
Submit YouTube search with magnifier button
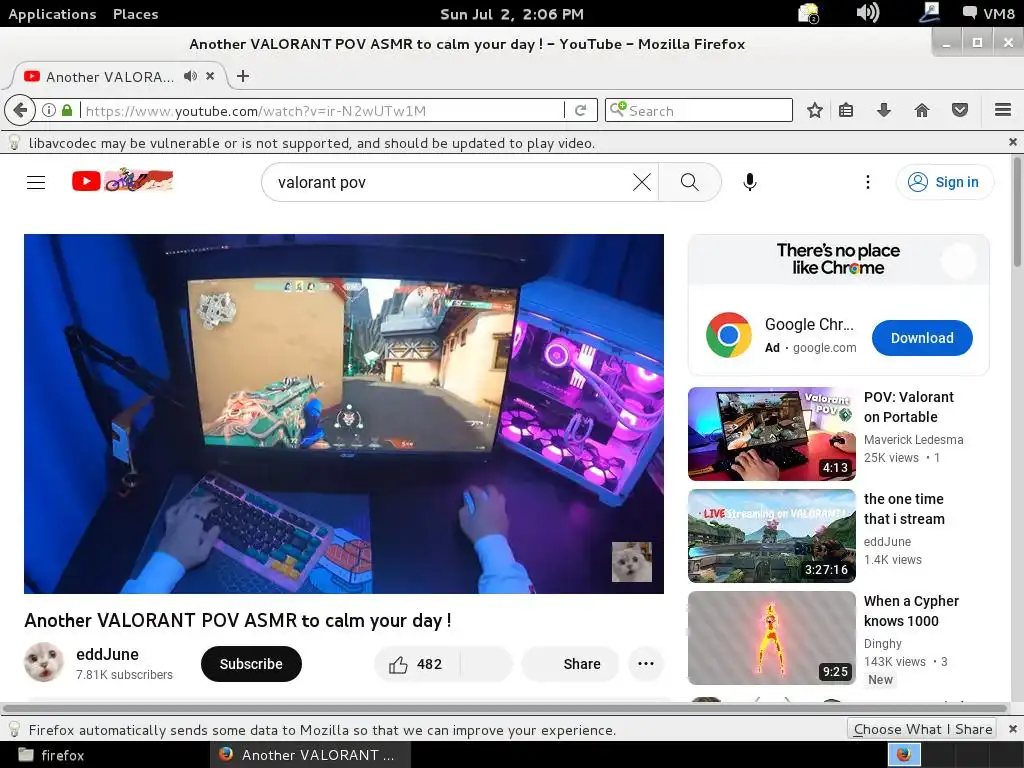pyautogui.click(x=690, y=182)
